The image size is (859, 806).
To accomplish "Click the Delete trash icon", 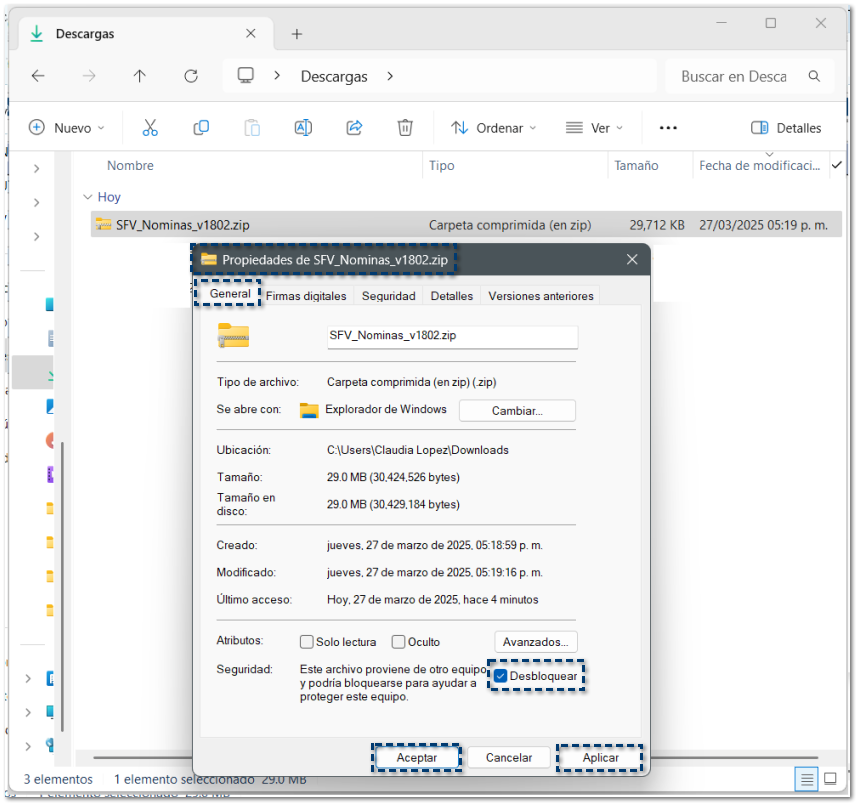I will (405, 128).
